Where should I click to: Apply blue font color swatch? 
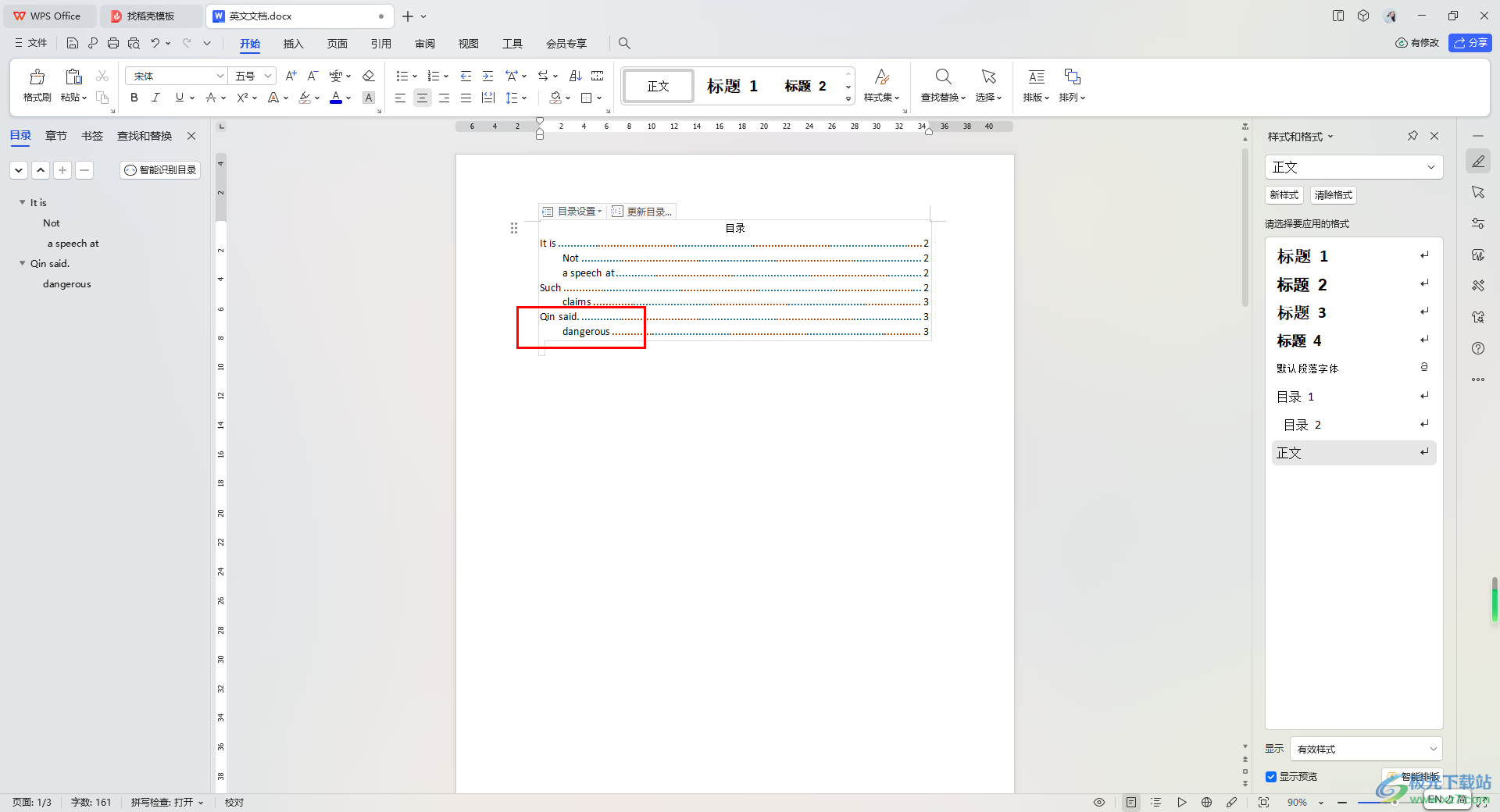pyautogui.click(x=336, y=98)
